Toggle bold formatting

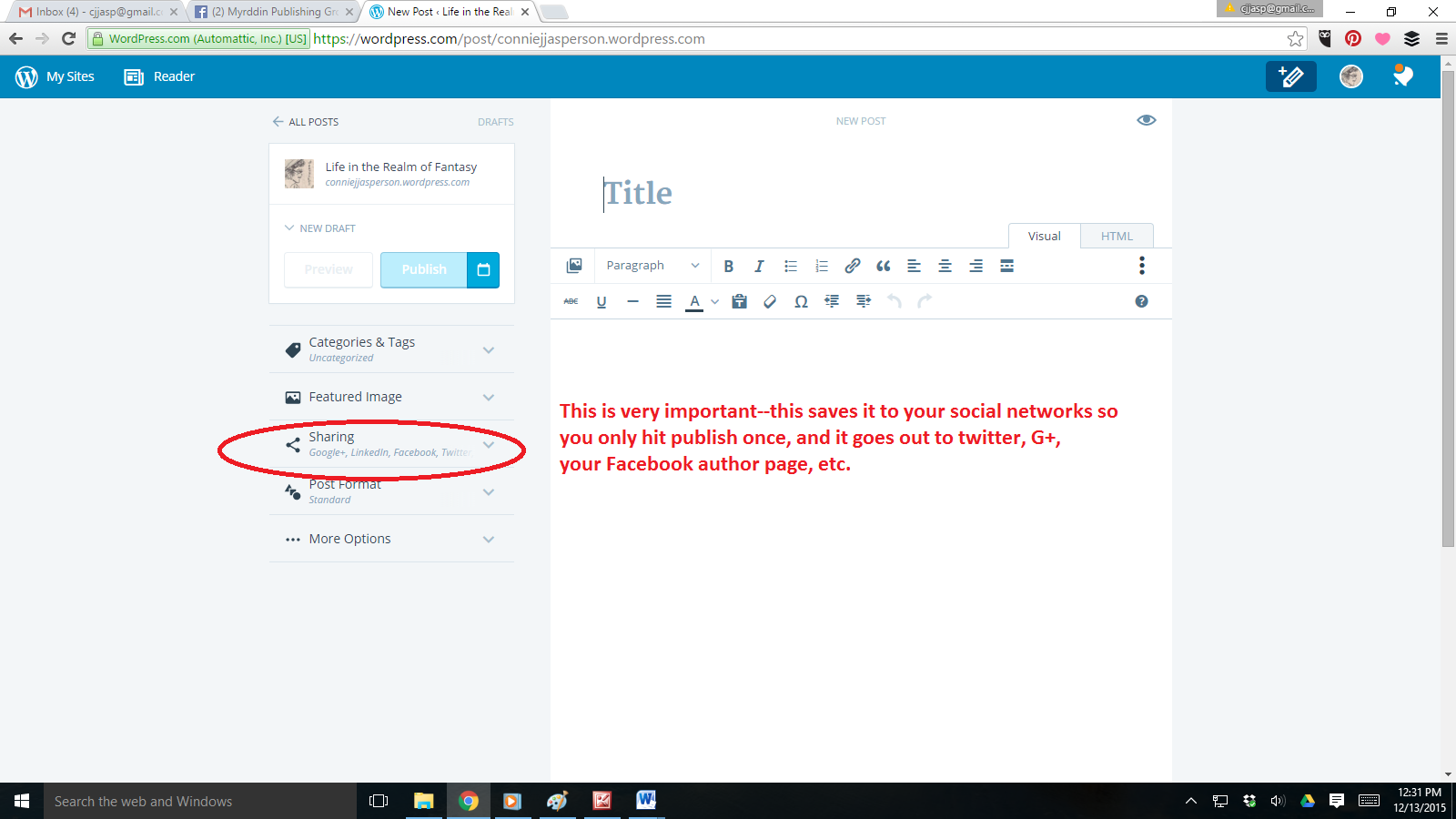coord(728,266)
